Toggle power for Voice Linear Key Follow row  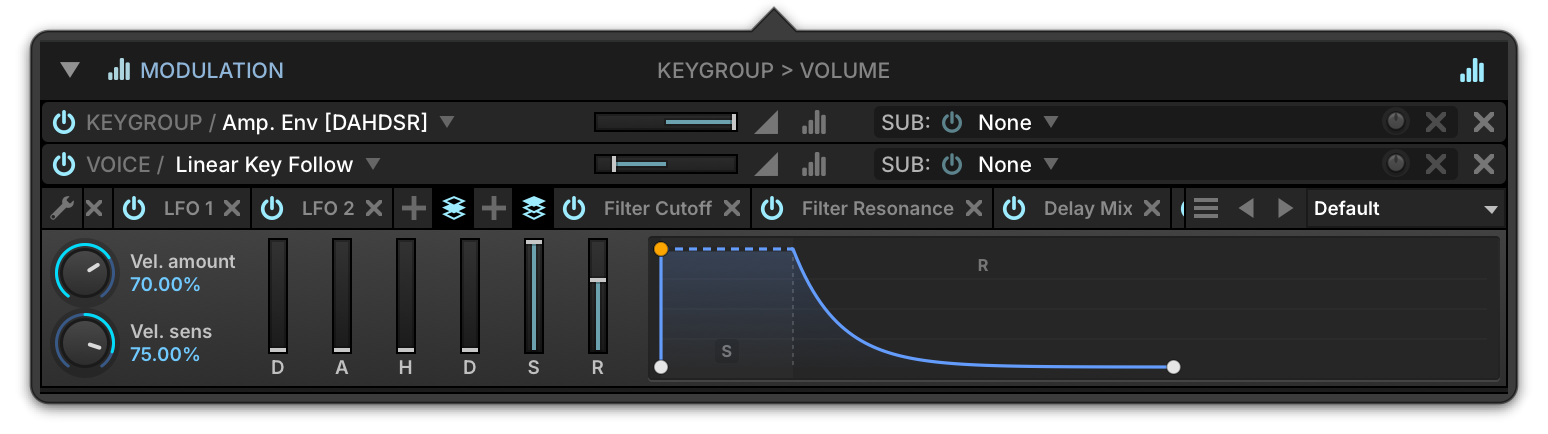[64, 164]
